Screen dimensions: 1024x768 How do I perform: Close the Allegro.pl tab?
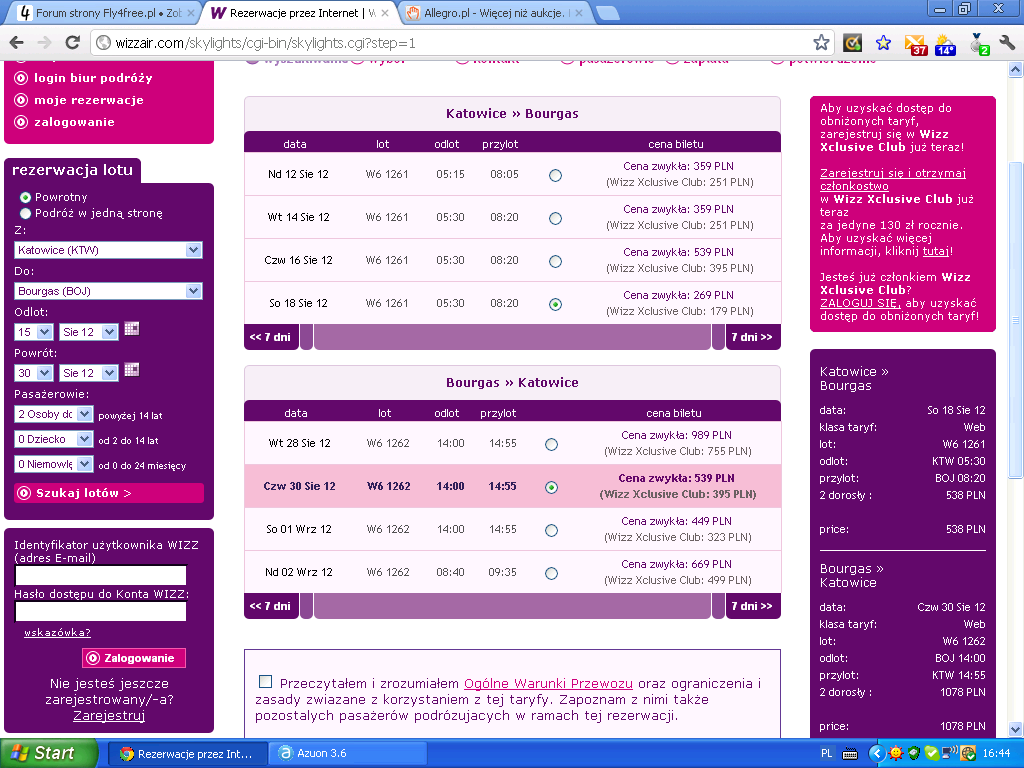(579, 12)
